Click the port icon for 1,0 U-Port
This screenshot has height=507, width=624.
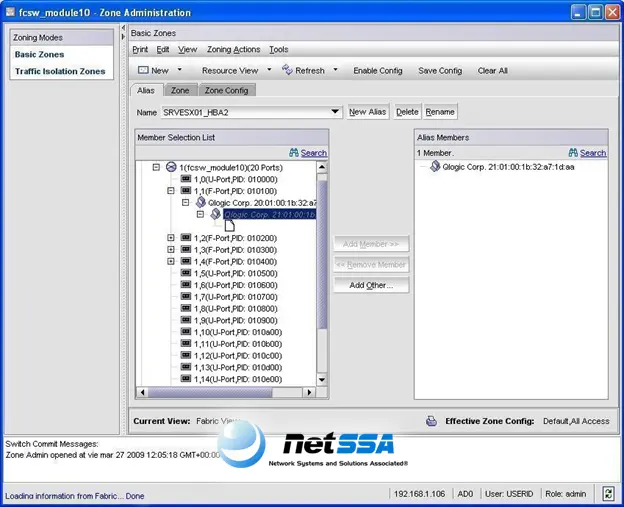pos(186,179)
